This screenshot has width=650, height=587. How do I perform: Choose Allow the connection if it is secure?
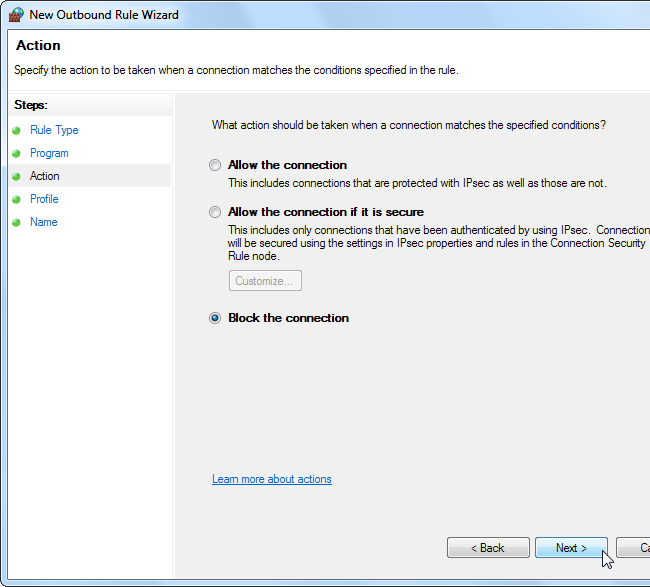coord(215,212)
